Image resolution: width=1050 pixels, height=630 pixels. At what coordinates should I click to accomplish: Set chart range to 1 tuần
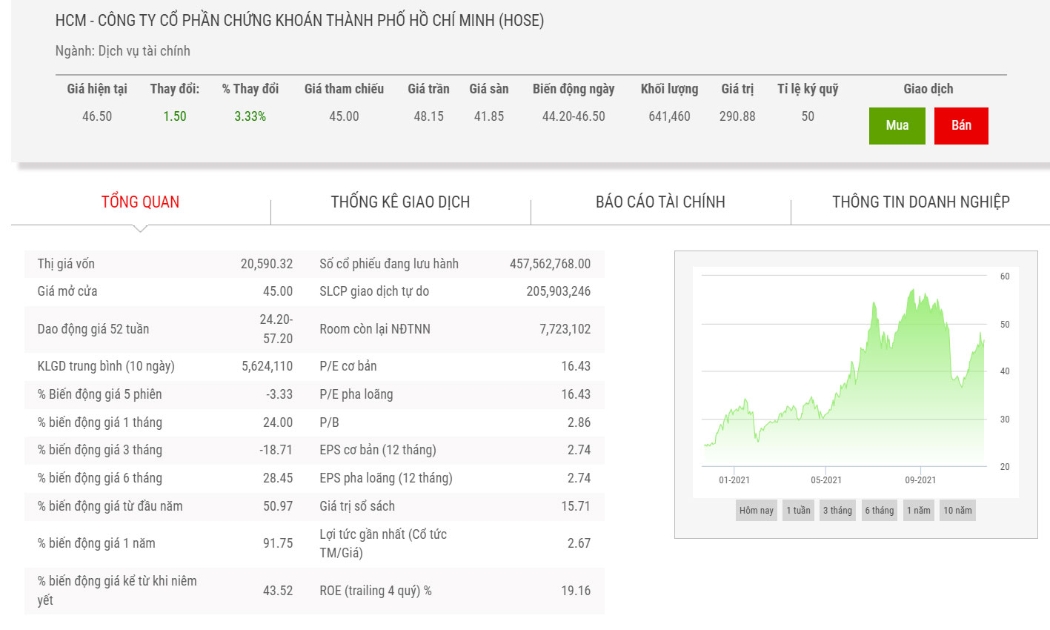click(798, 510)
